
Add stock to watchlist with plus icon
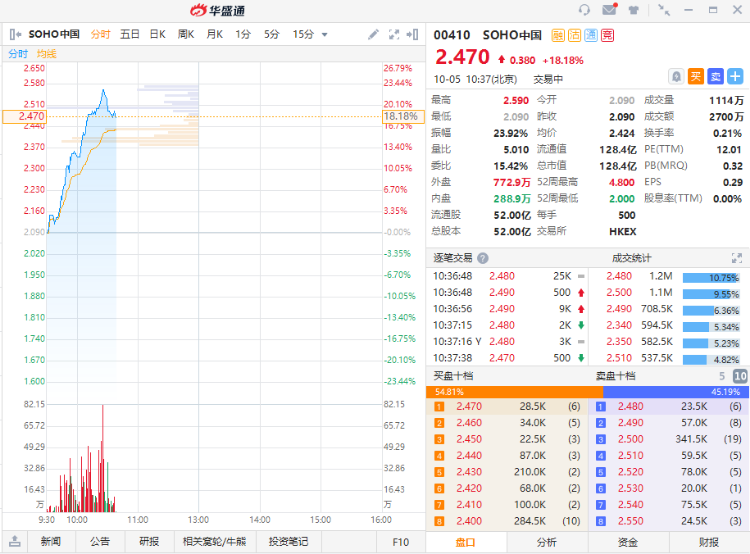point(735,77)
